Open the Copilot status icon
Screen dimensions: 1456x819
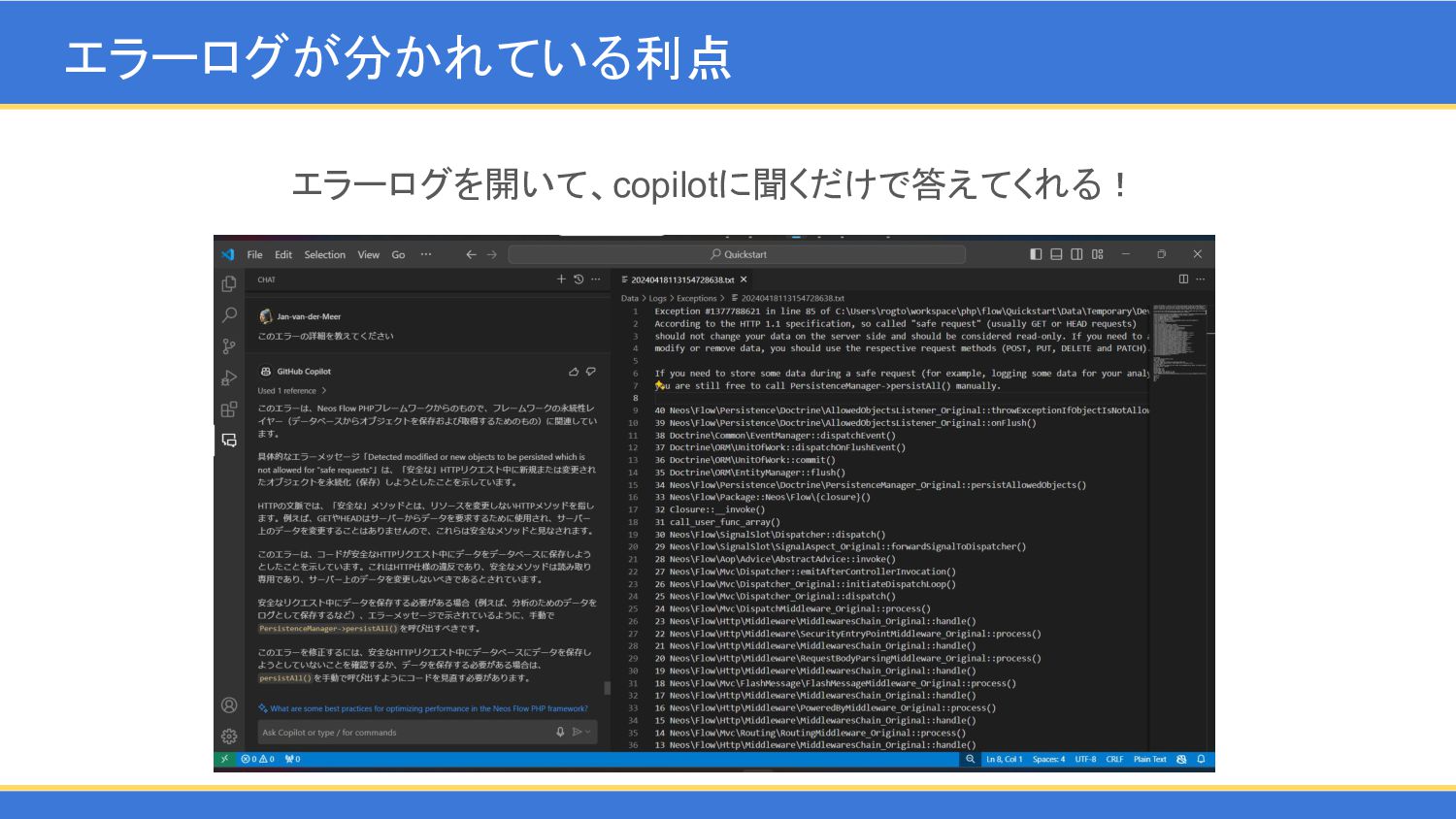pos(1181,760)
